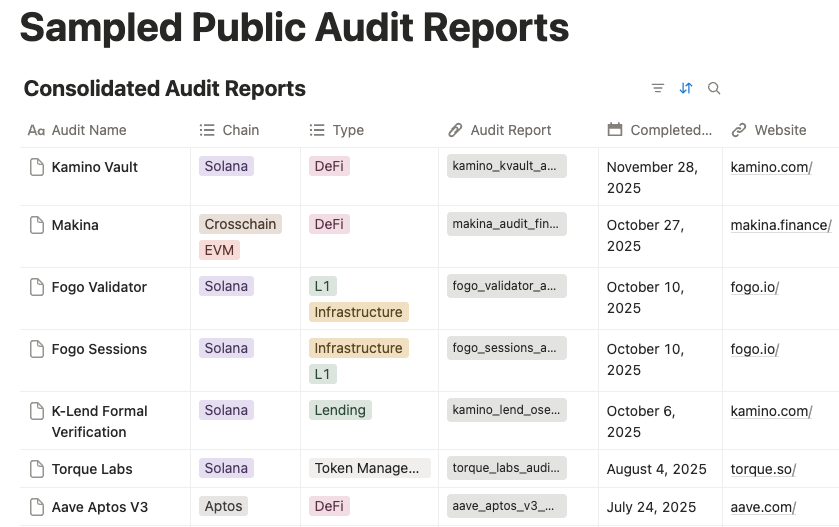Click the DeFi tag in Makina row

coord(329,224)
